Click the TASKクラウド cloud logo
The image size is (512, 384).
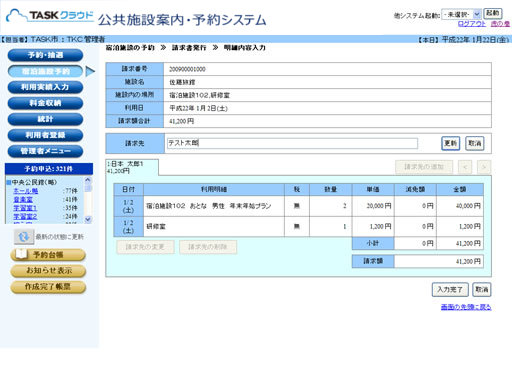point(50,16)
